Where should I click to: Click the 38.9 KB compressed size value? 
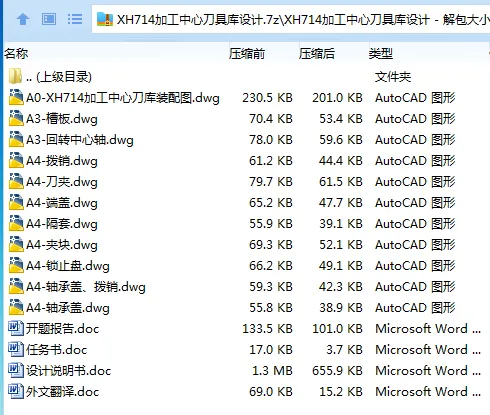[x=341, y=308]
